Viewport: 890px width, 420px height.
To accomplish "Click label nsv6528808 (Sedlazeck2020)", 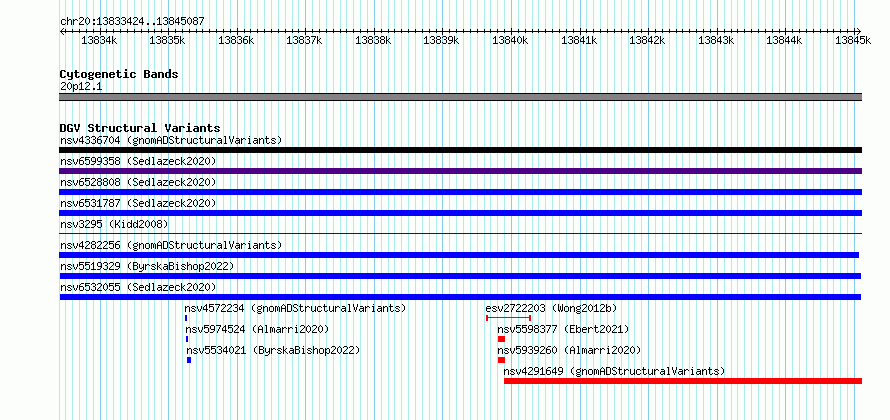I will click(138, 182).
